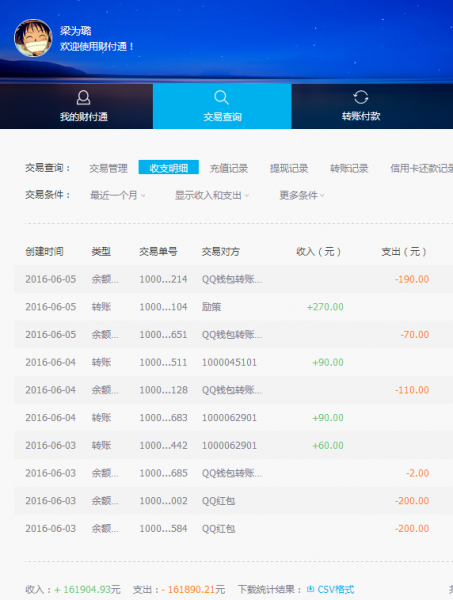Click the 支出（元） column header

coord(404,251)
